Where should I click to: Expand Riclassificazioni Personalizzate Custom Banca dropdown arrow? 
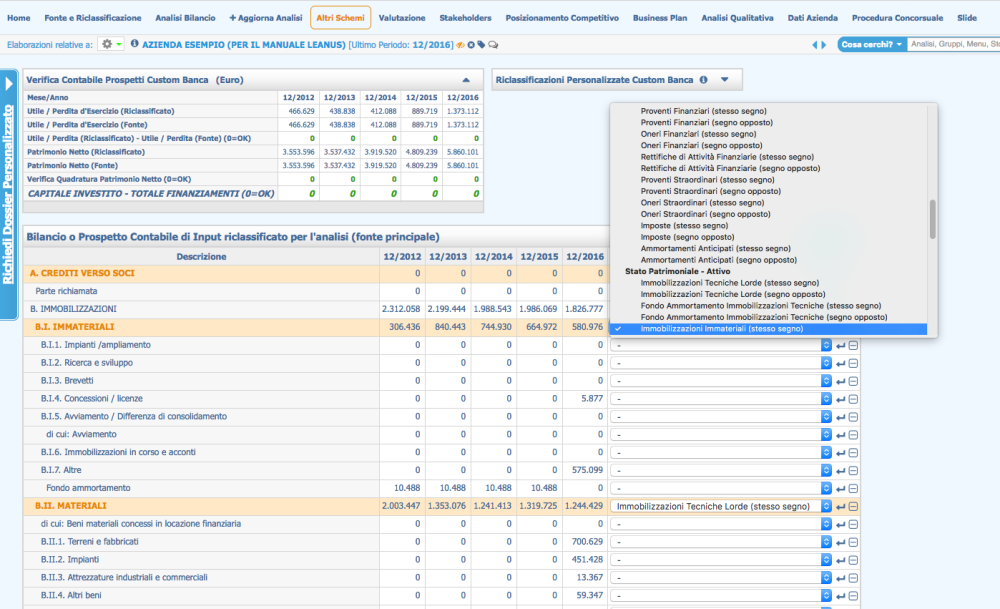(725, 80)
